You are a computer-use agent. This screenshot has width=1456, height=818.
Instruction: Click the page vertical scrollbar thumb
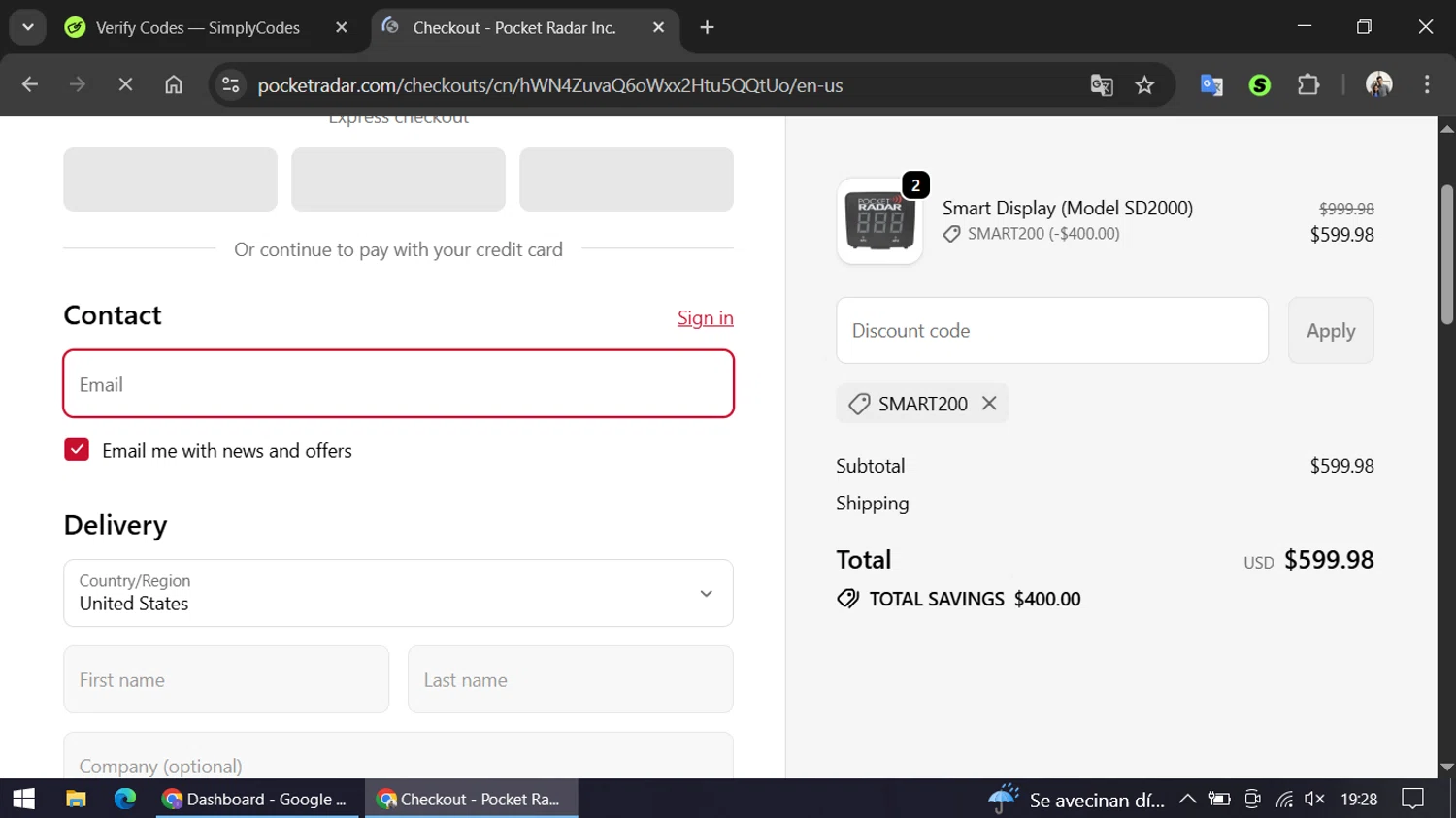point(1447,254)
